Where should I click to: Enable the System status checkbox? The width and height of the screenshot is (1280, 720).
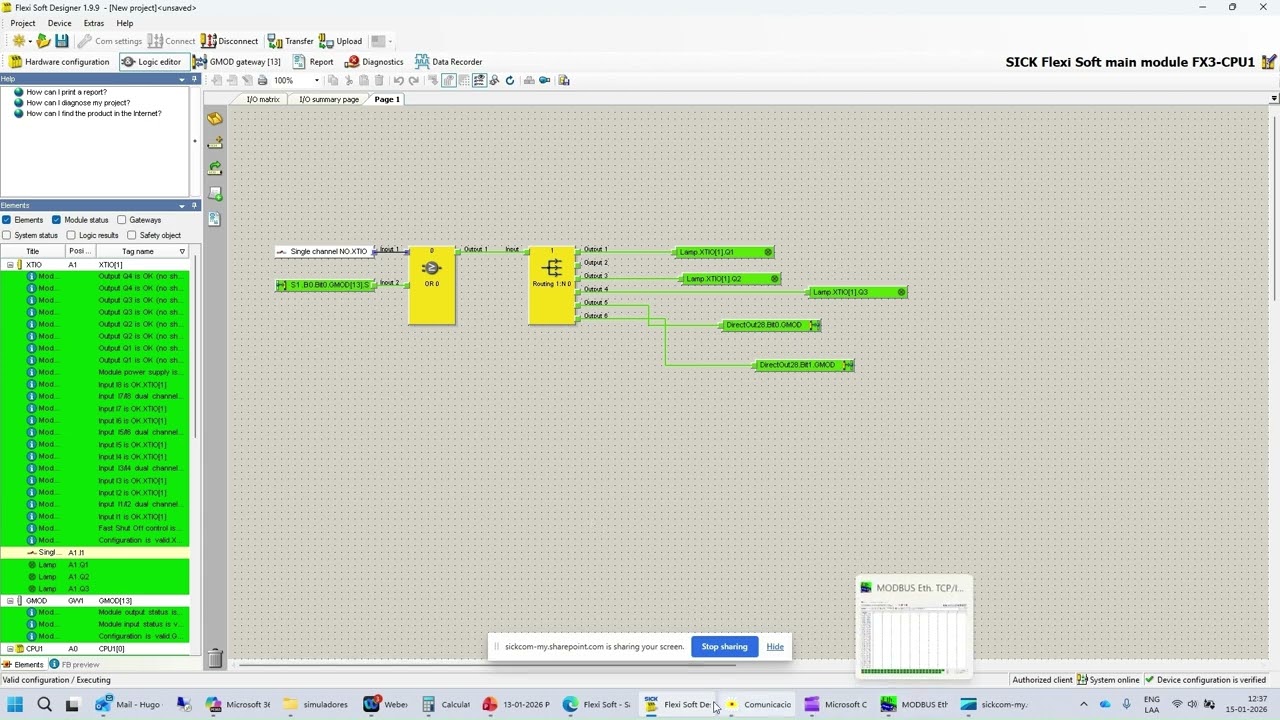6,235
